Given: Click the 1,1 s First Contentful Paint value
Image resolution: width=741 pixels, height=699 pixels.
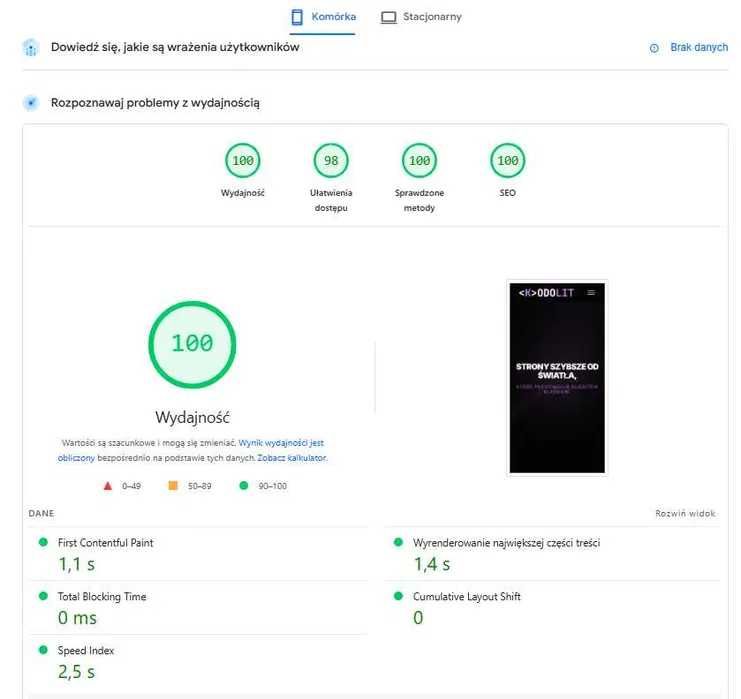Looking at the screenshot, I should click(x=77, y=564).
